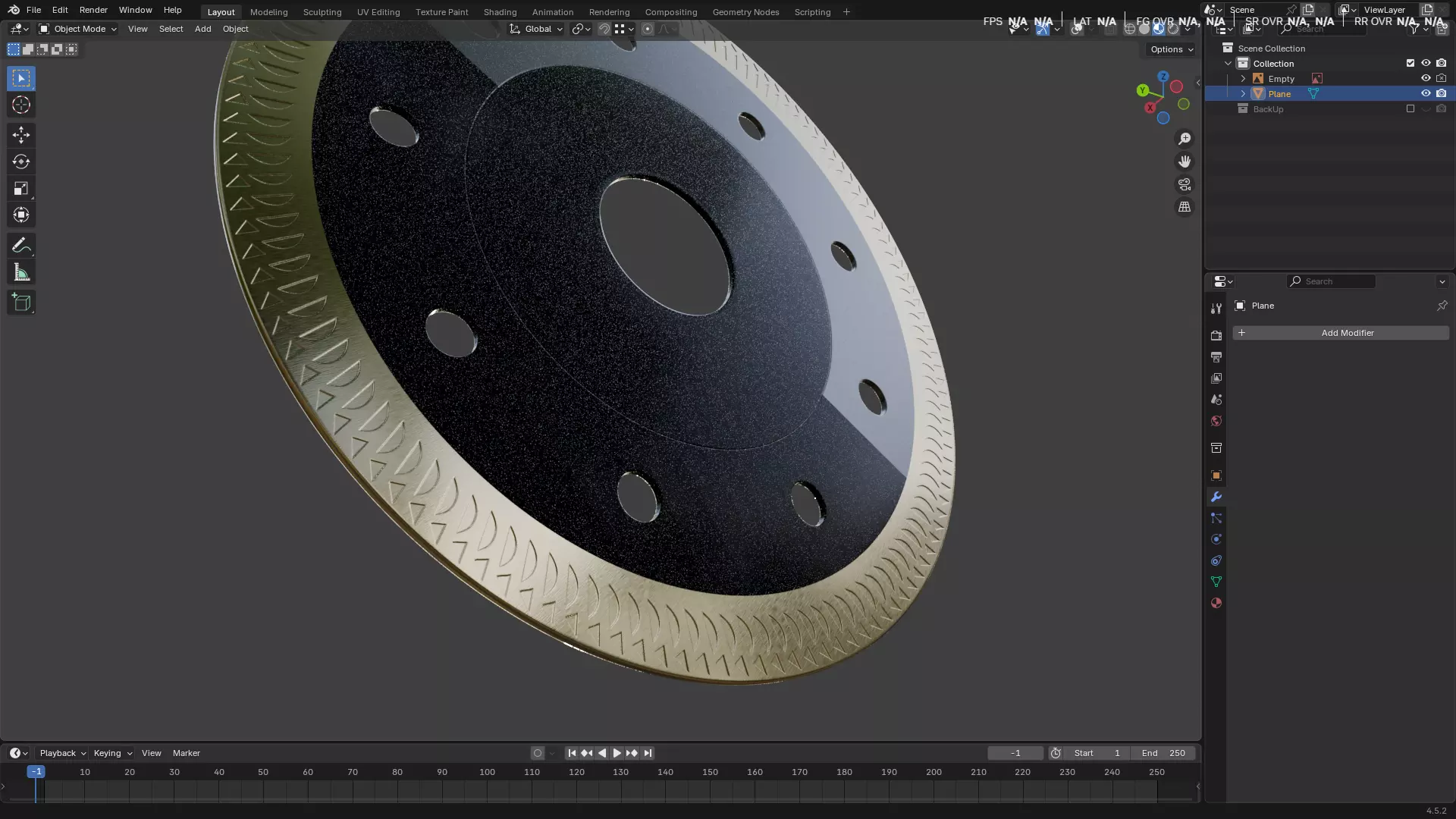
Task: Click the timeline Marker menu
Action: 186,753
